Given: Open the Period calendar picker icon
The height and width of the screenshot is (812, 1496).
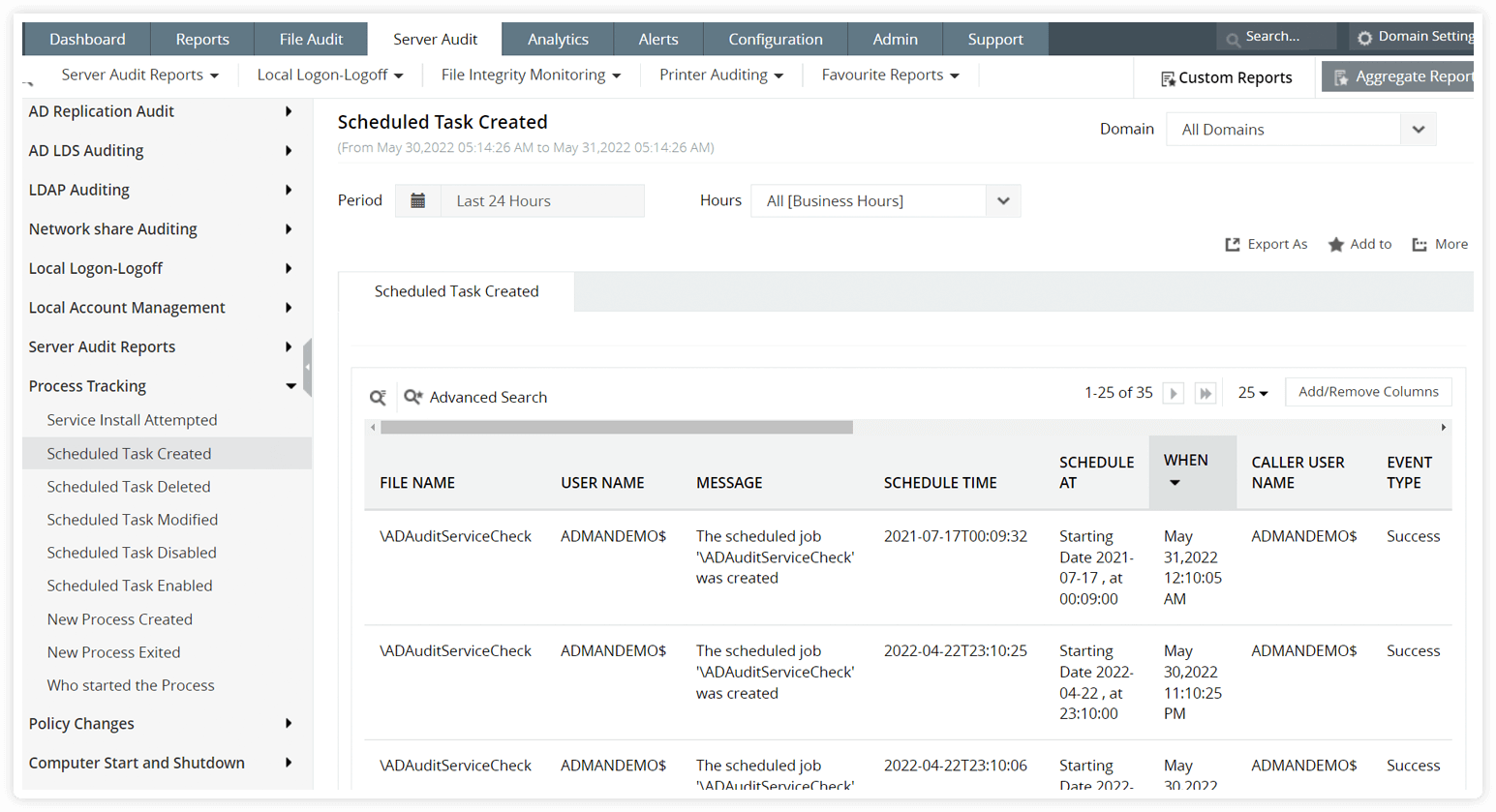Looking at the screenshot, I should [x=418, y=200].
